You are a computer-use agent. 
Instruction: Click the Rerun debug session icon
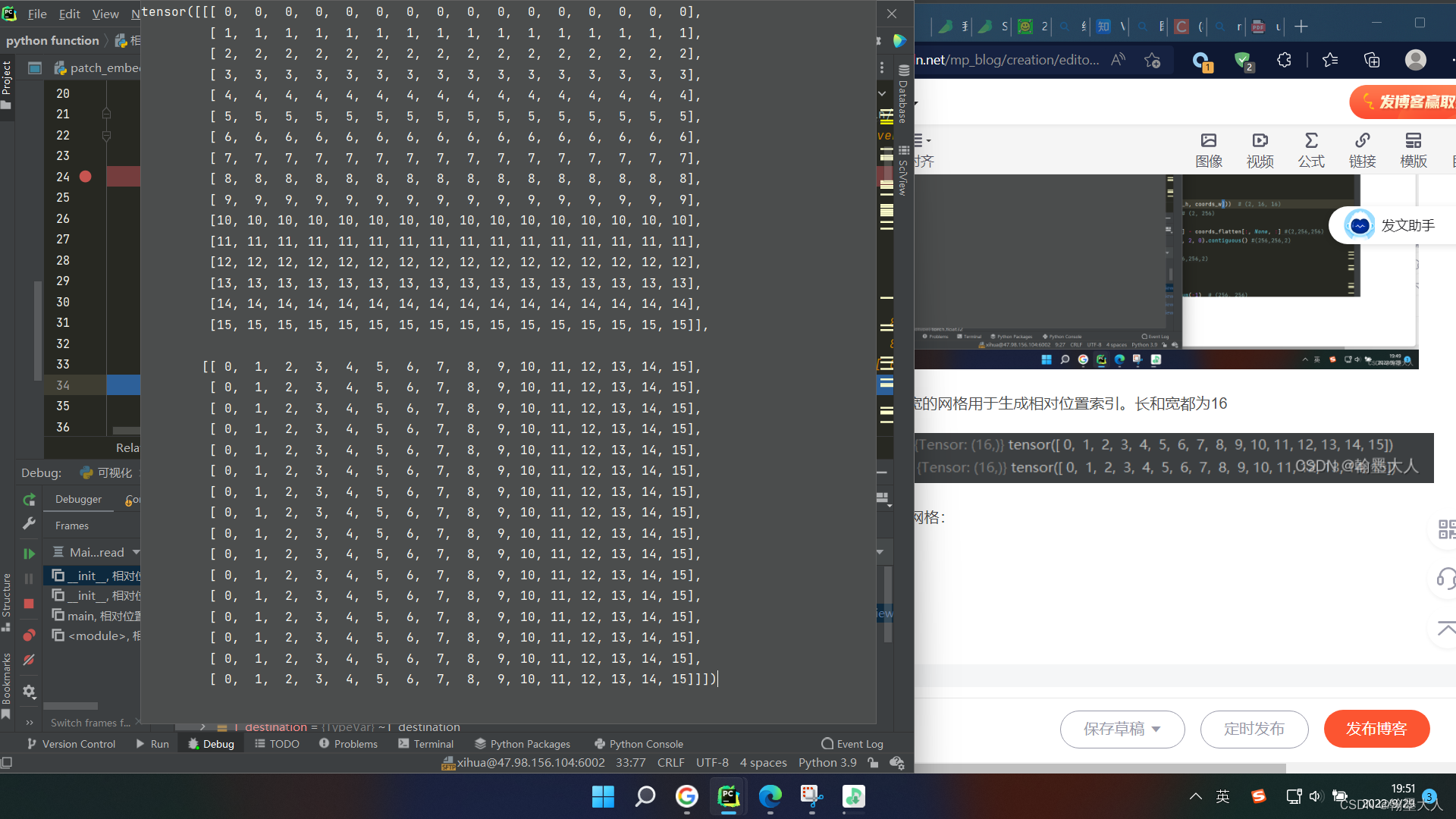[x=29, y=500]
